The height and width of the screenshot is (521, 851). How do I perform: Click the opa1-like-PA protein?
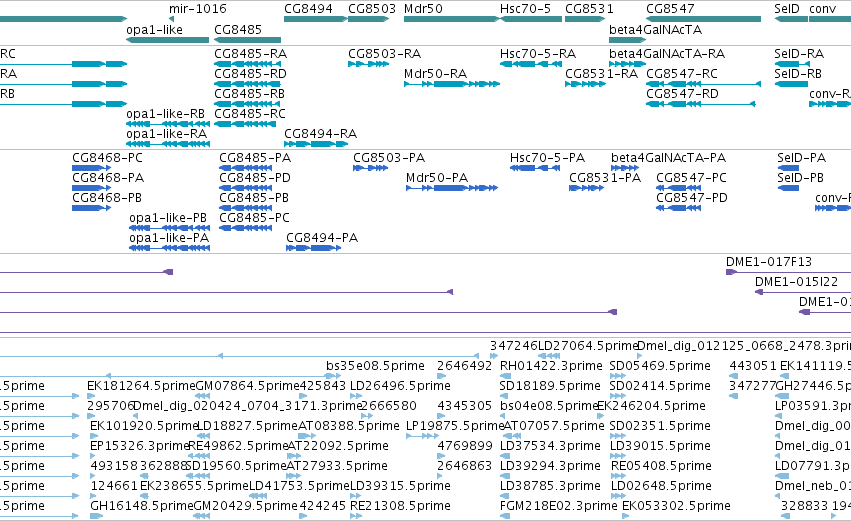click(x=169, y=249)
